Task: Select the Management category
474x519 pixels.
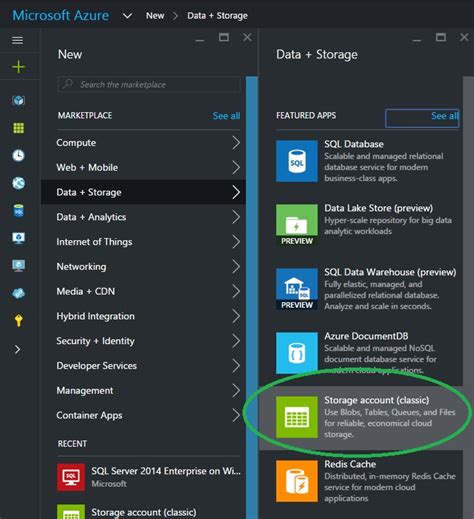Action: click(143, 390)
